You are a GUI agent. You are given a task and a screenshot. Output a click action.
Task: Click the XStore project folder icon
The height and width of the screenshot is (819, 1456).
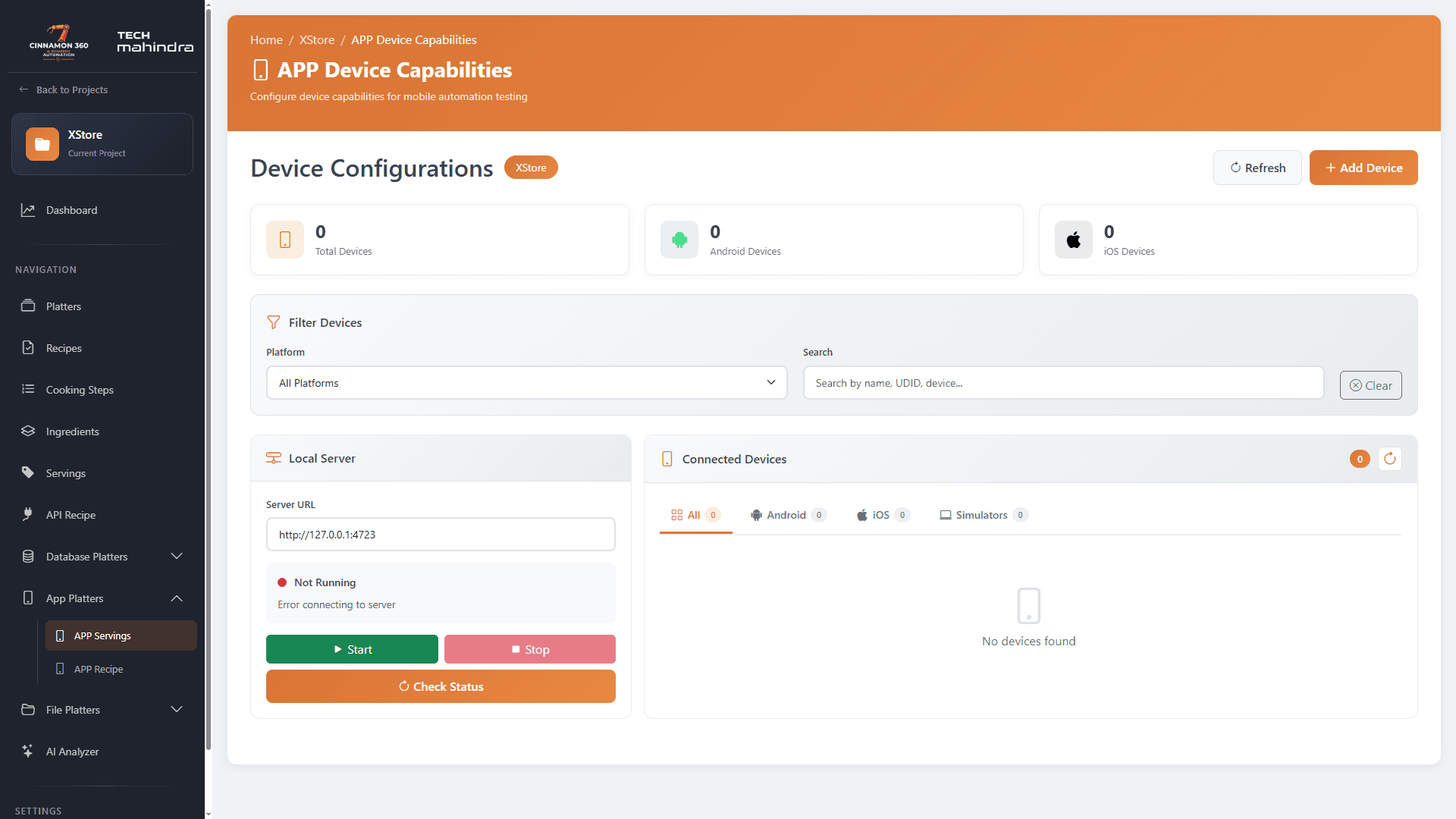42,144
